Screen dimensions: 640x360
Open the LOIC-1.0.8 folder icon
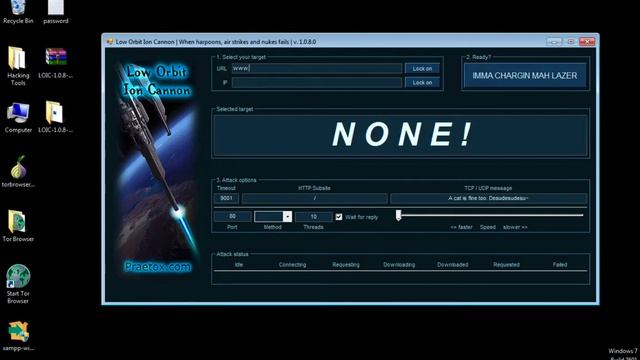56,118
